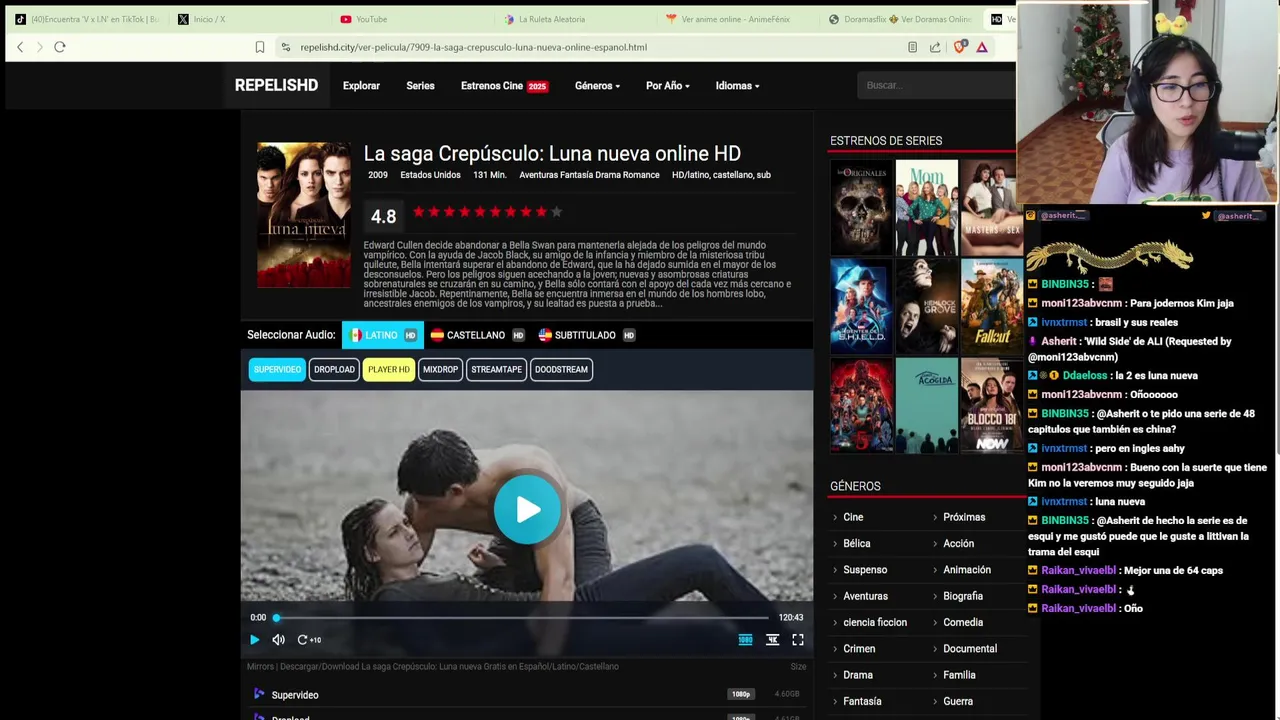Open the Fallout series poster

(991, 306)
